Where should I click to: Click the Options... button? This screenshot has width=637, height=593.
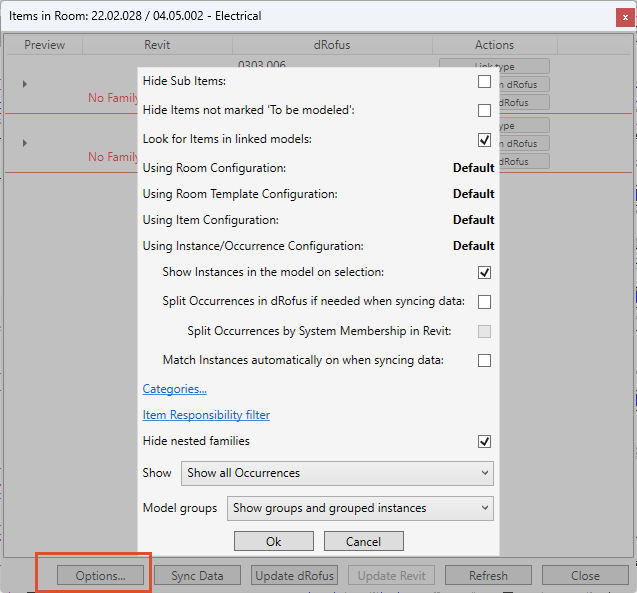(x=100, y=575)
